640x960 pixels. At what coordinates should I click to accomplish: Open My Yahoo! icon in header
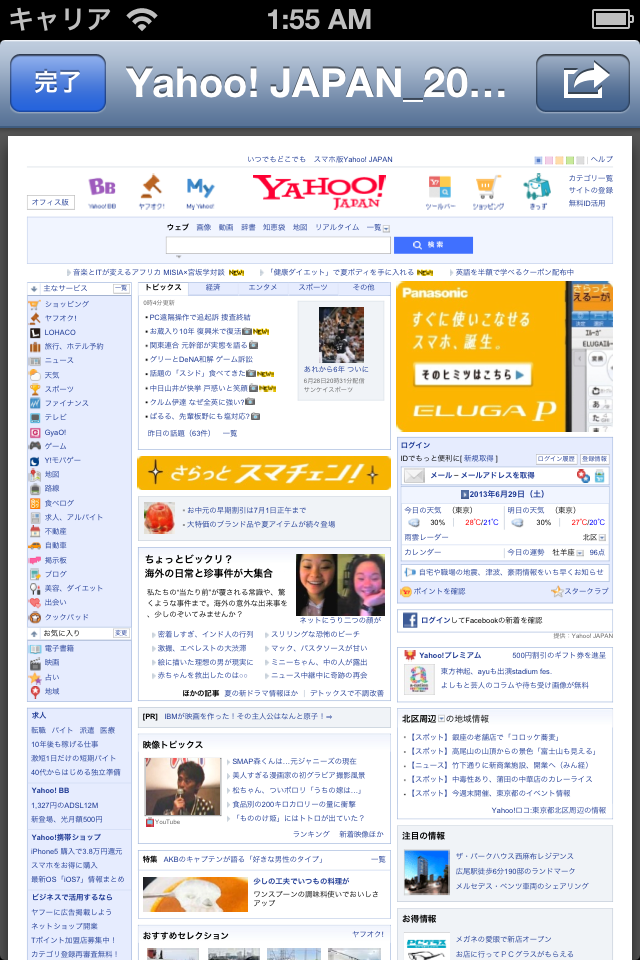coord(200,193)
